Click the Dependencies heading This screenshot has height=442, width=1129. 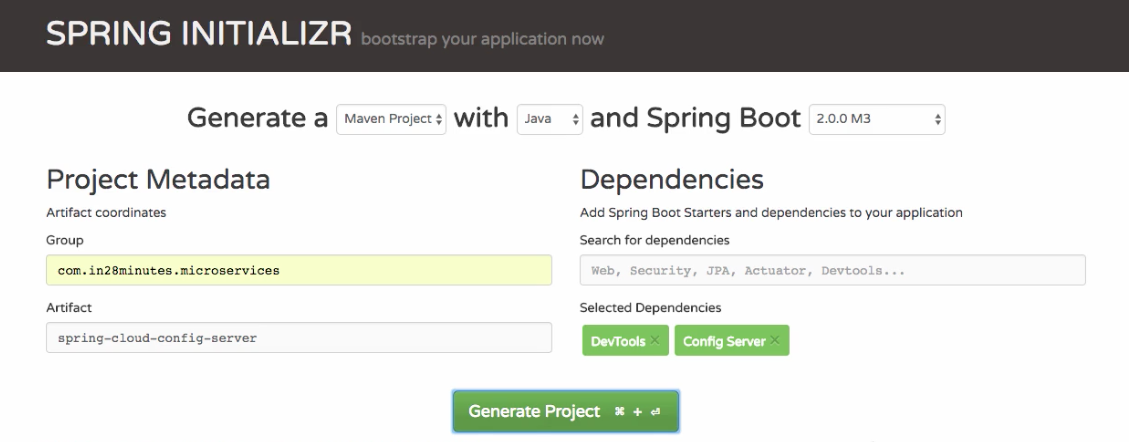(x=671, y=179)
